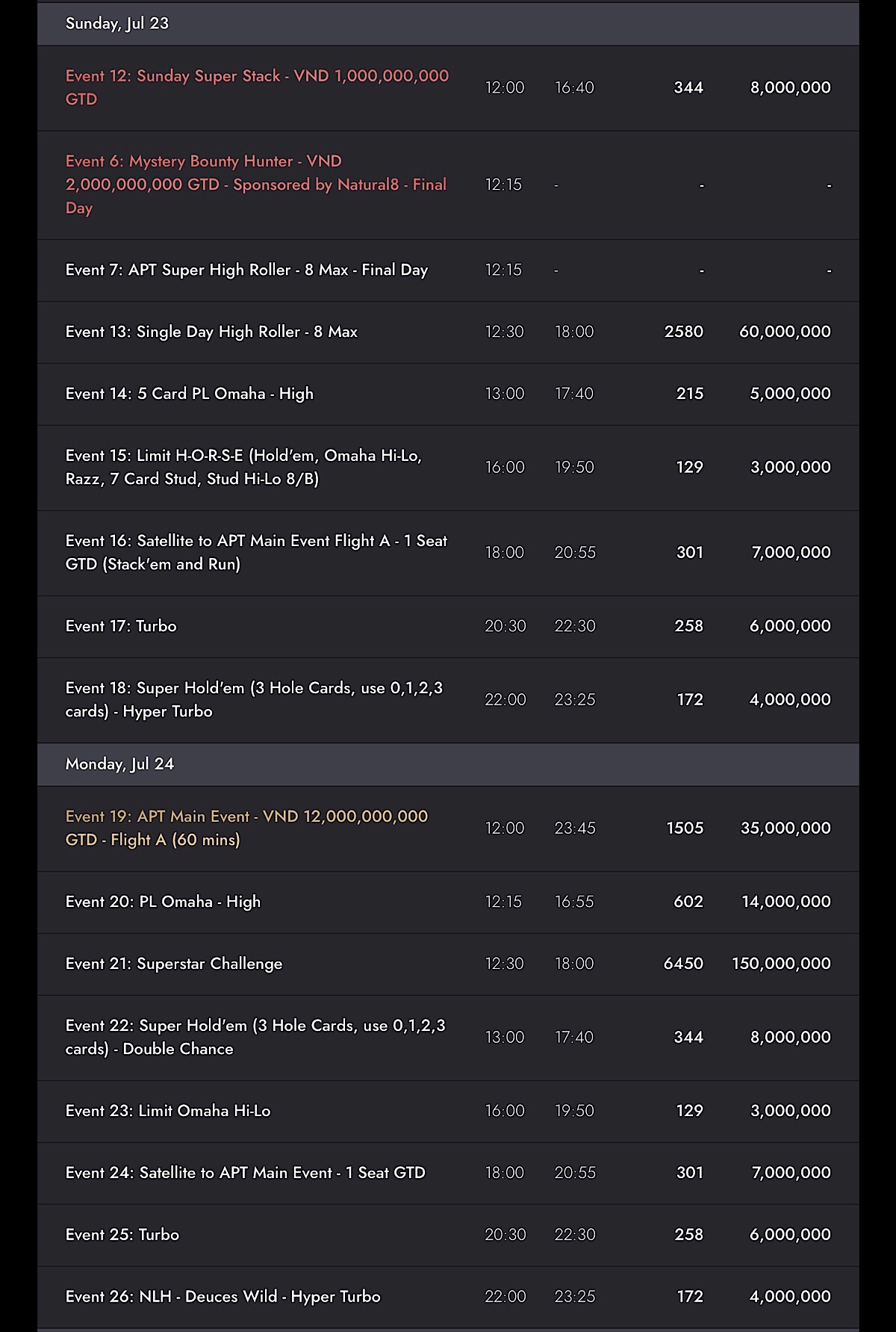The height and width of the screenshot is (1332, 896).
Task: Open Event 22: Super Hold'em Double Chance
Action: point(255,1038)
